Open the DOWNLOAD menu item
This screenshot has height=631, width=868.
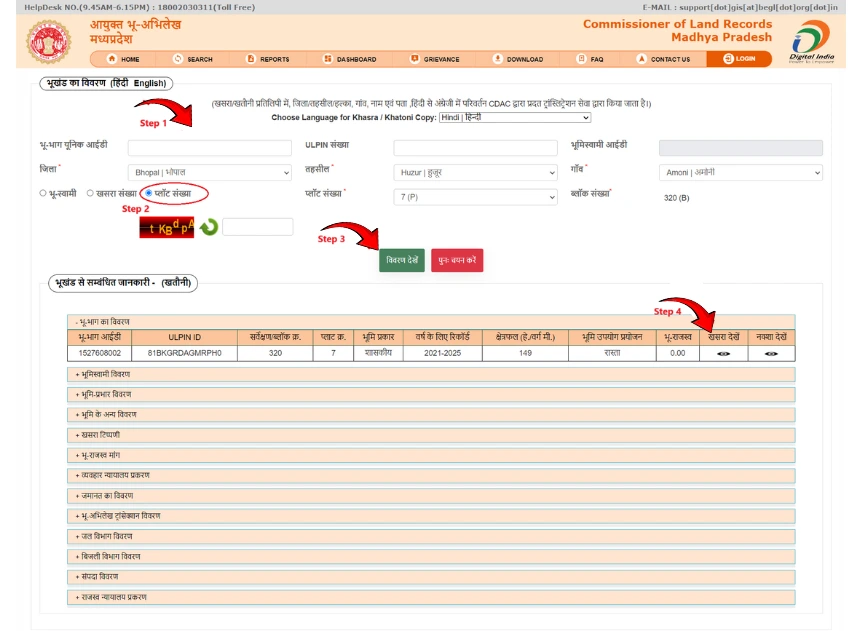(518, 59)
